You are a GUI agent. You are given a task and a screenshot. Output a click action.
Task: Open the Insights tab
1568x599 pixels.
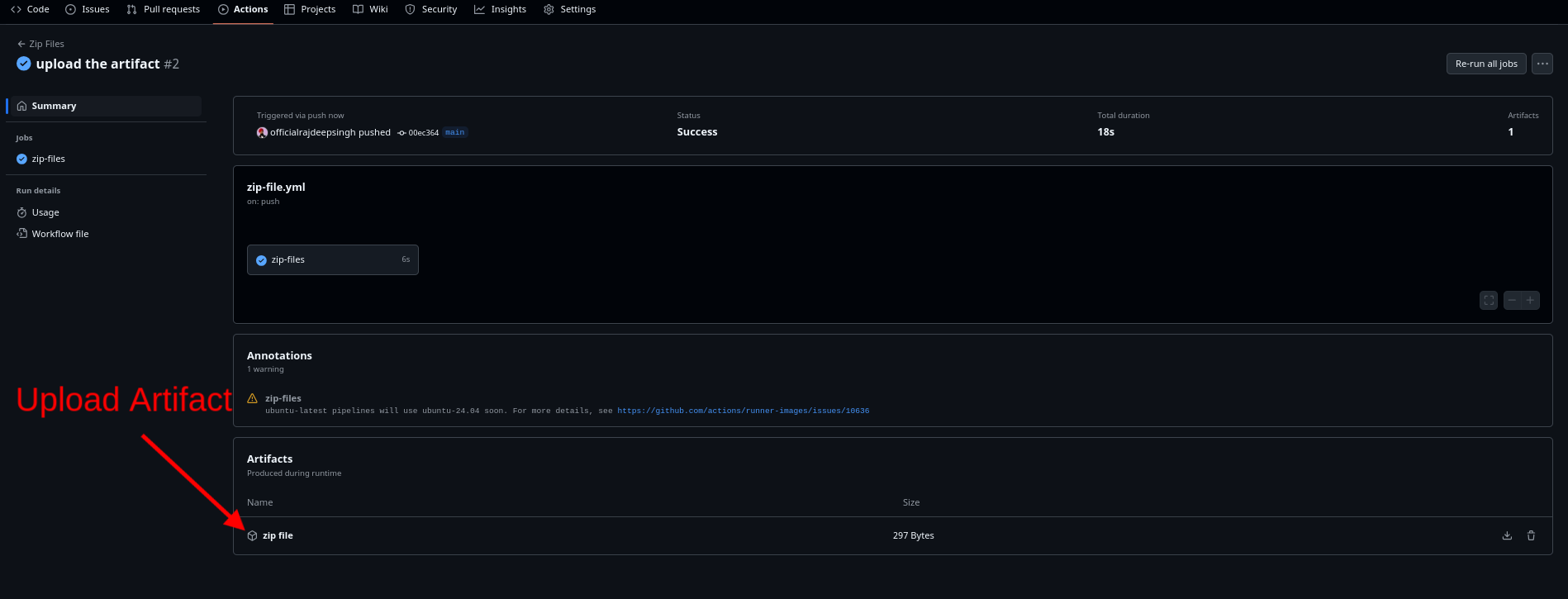tap(500, 9)
